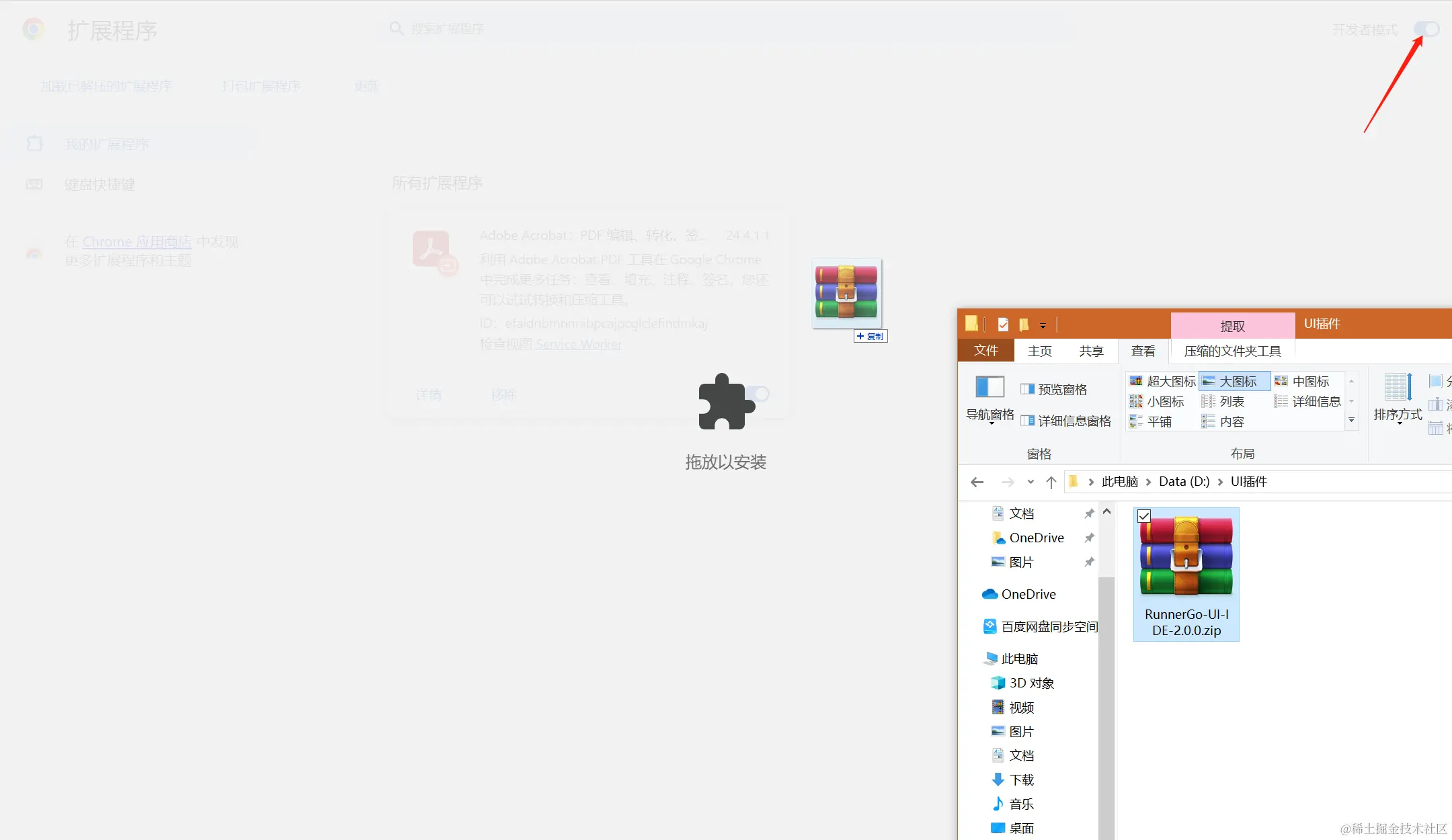Switch layout to 详细信息 view
Screen dimensions: 1452x840
[x=1308, y=401]
